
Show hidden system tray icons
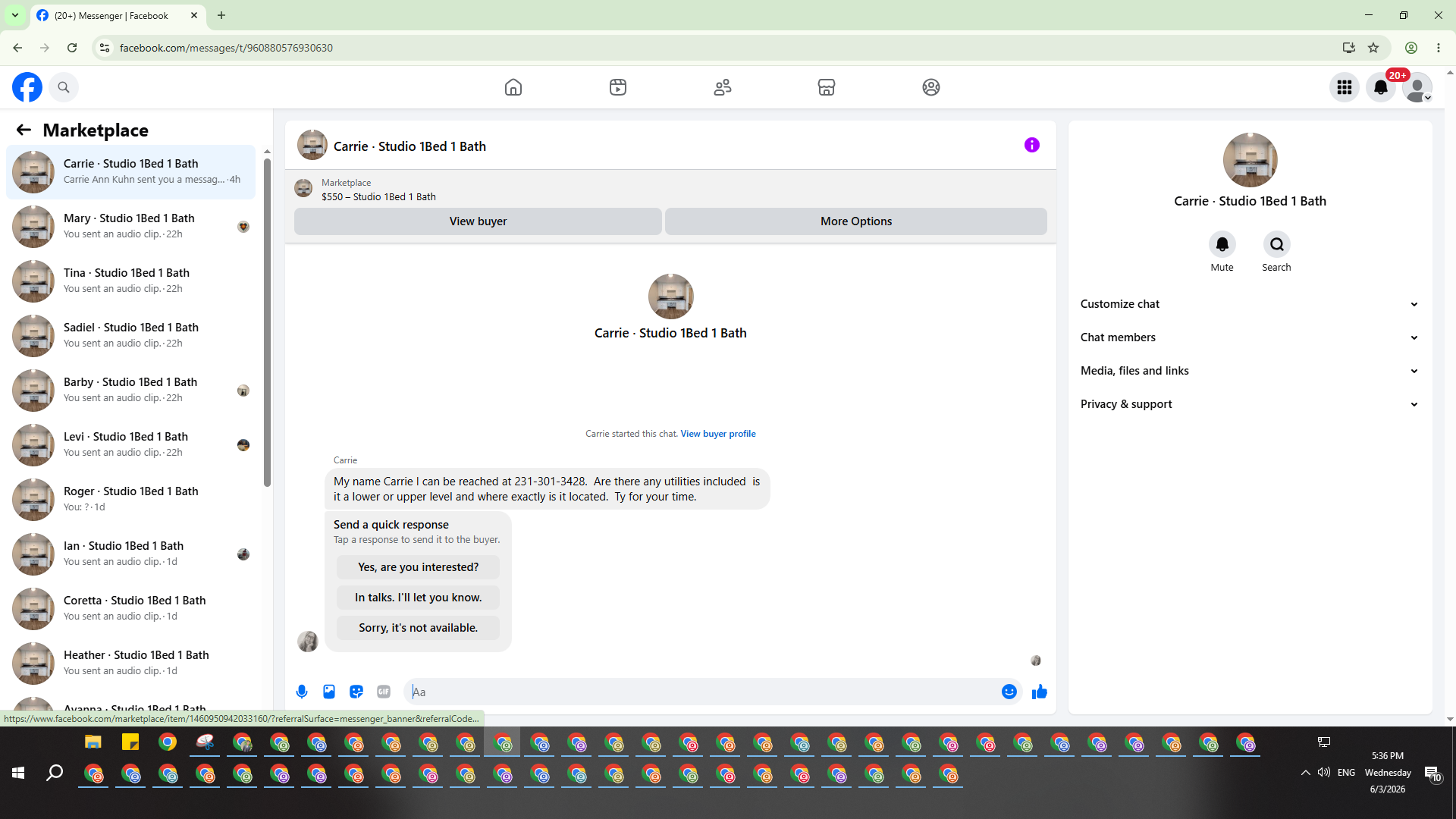(1305, 773)
